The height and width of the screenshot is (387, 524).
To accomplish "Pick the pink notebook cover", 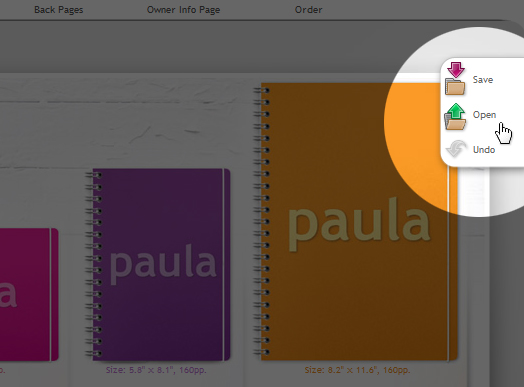I will point(29,294).
